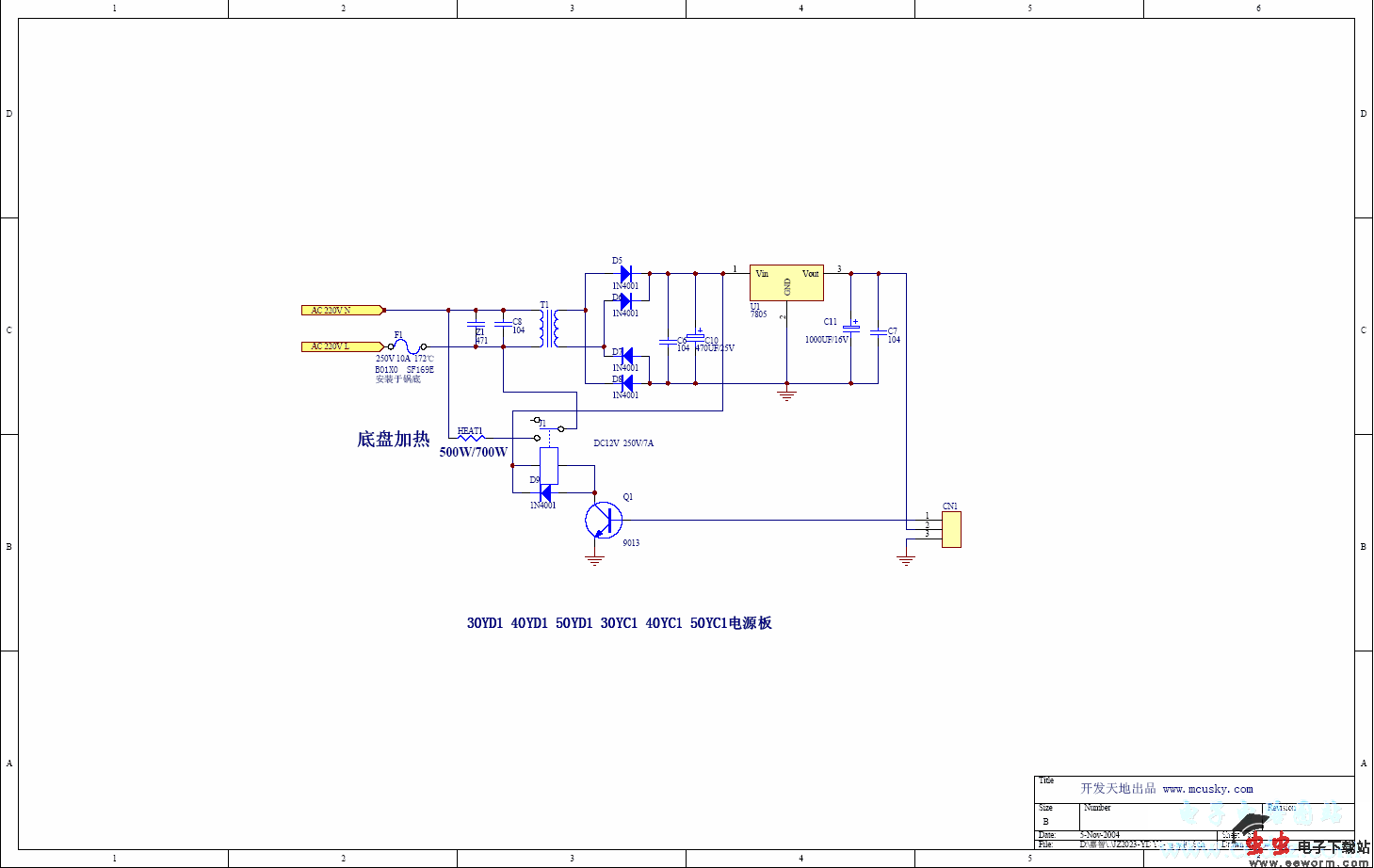Viewport: 1374px width, 868px height.
Task: Click the 5-Nov-2004 date field
Action: [x=1100, y=835]
